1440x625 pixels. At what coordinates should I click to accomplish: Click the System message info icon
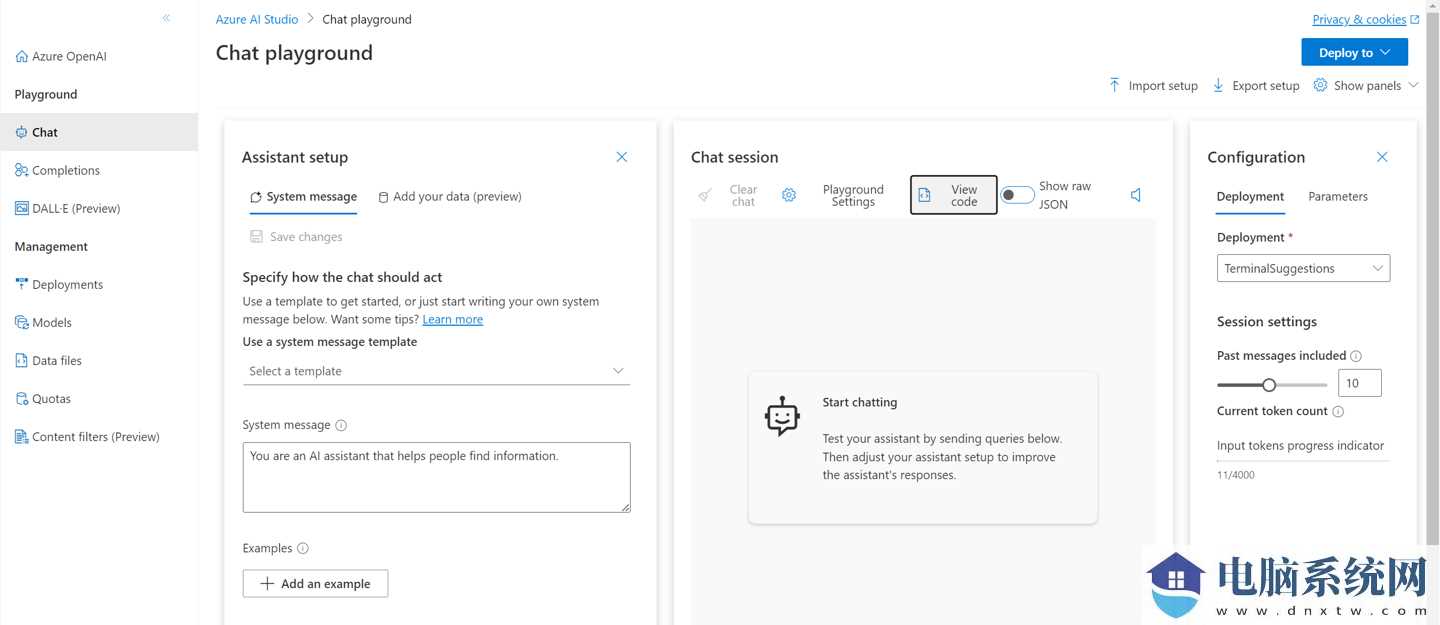(341, 425)
